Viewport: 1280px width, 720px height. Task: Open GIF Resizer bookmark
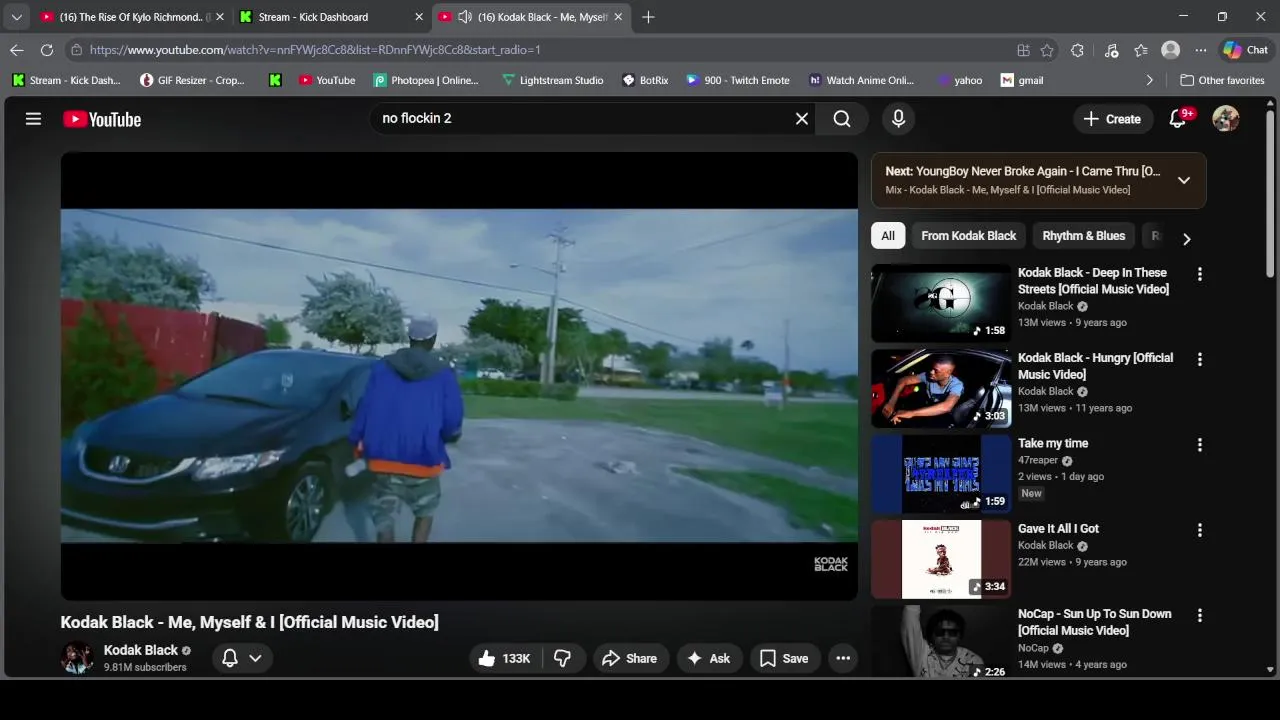[192, 80]
